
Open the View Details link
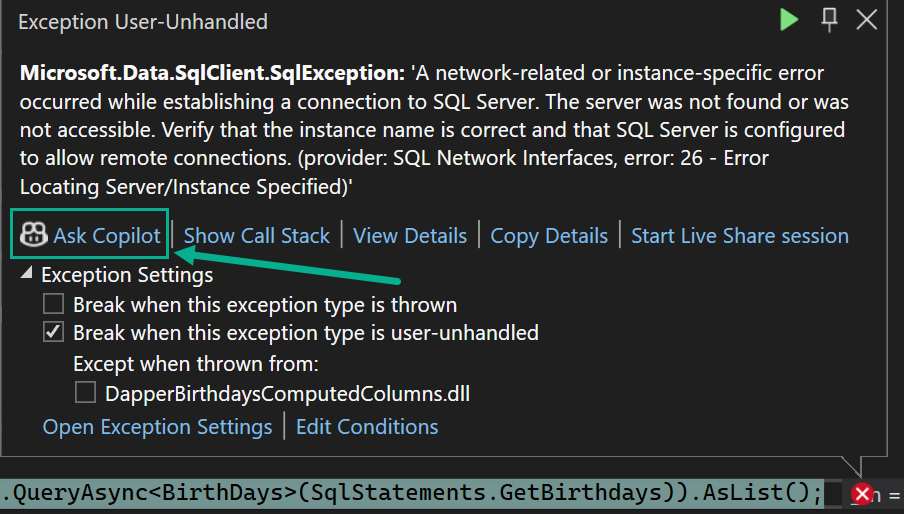point(410,236)
